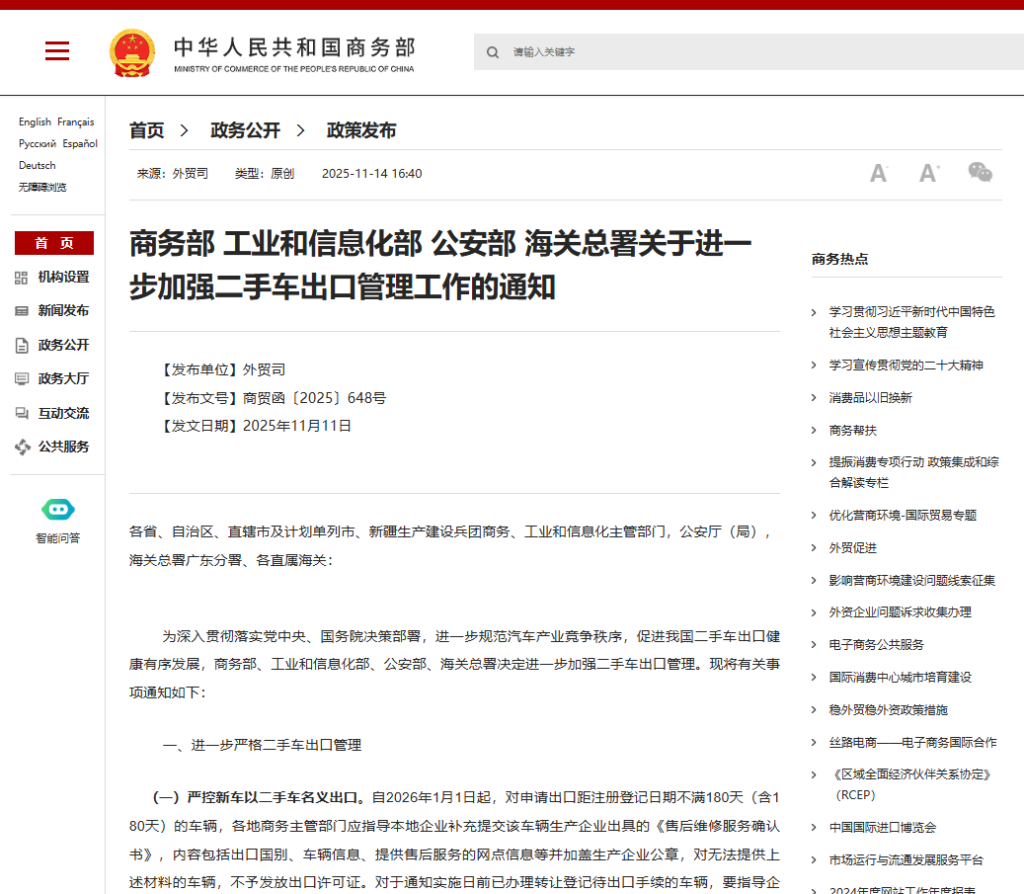Expand the 消费品以旧换新 hot topic arrow
This screenshot has height=894, width=1024.
815,398
